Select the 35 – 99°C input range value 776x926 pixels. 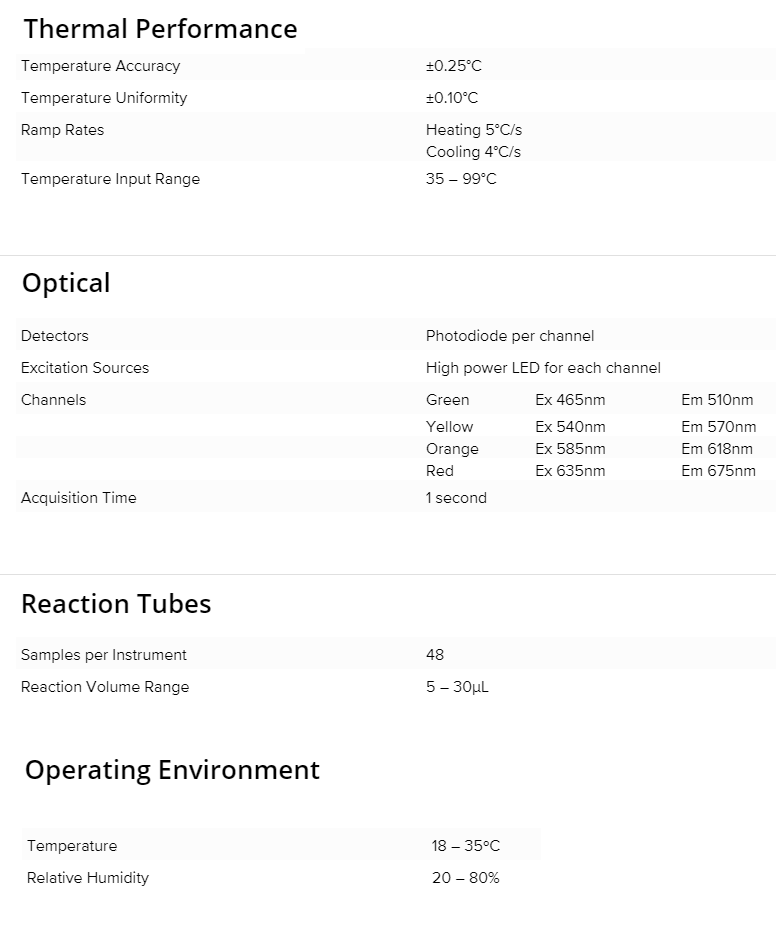pos(461,179)
